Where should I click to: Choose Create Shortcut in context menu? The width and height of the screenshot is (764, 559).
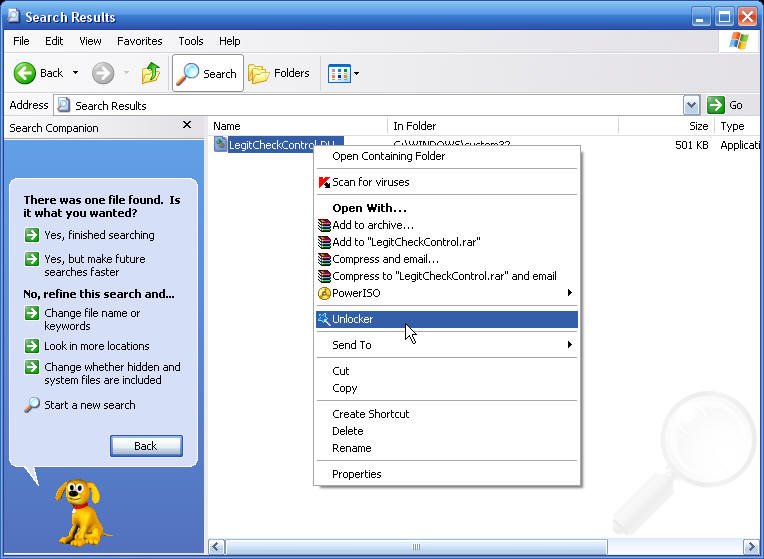click(447, 414)
